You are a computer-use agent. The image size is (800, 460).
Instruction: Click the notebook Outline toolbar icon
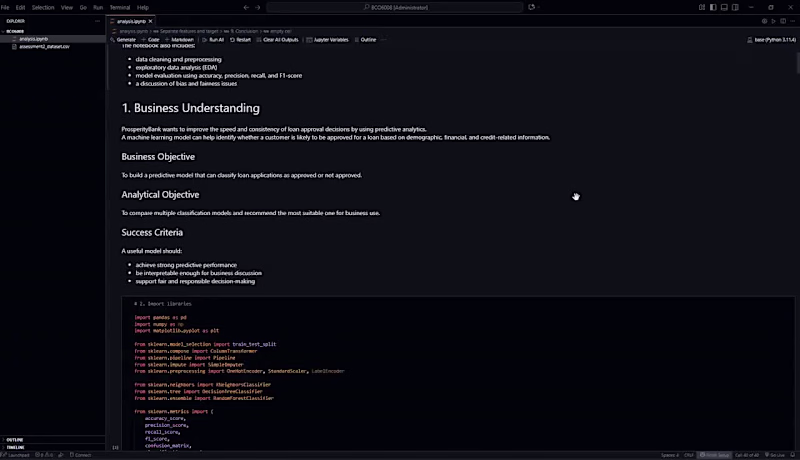365,40
